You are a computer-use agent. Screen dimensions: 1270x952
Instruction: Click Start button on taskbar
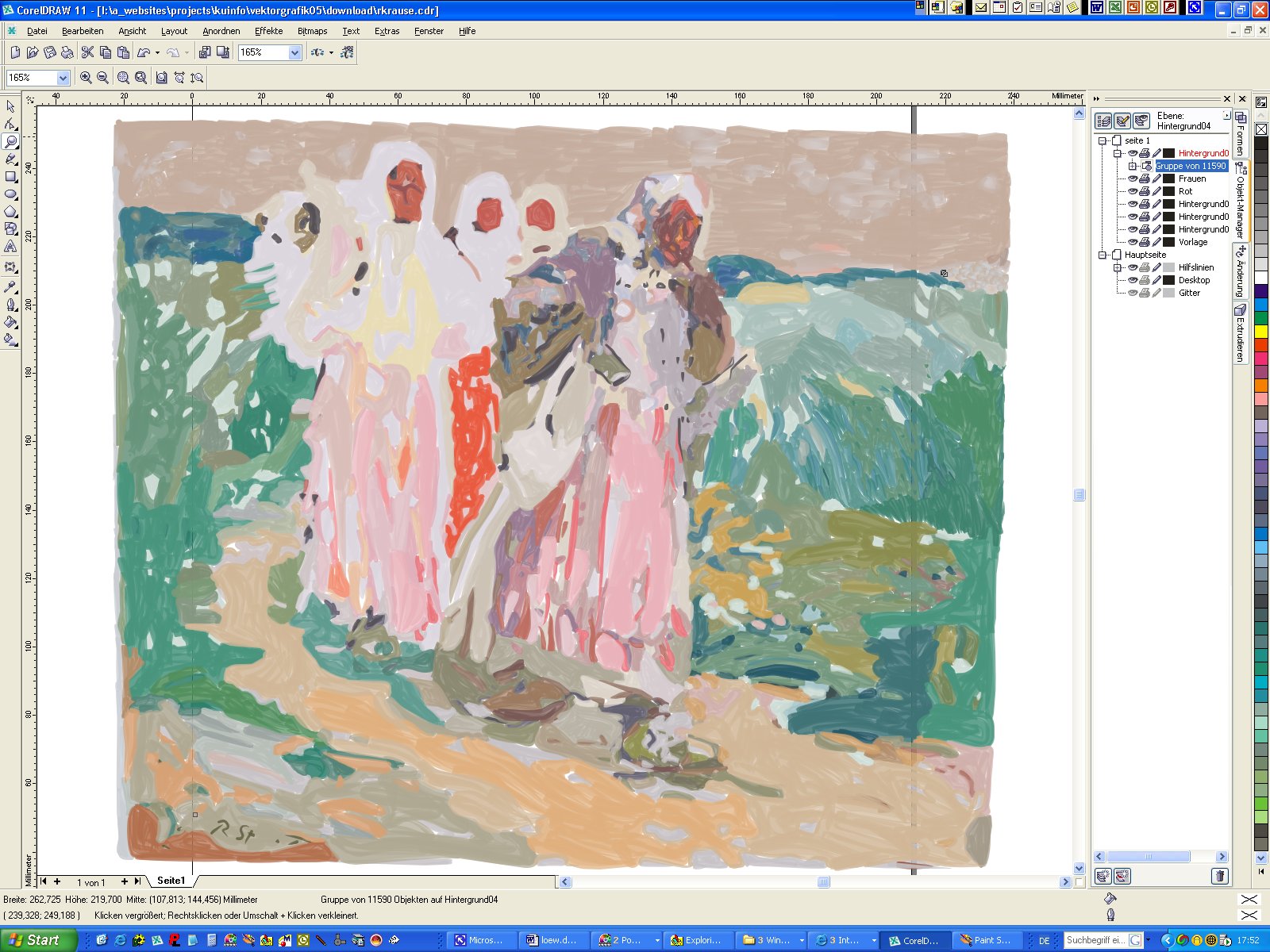point(37,940)
